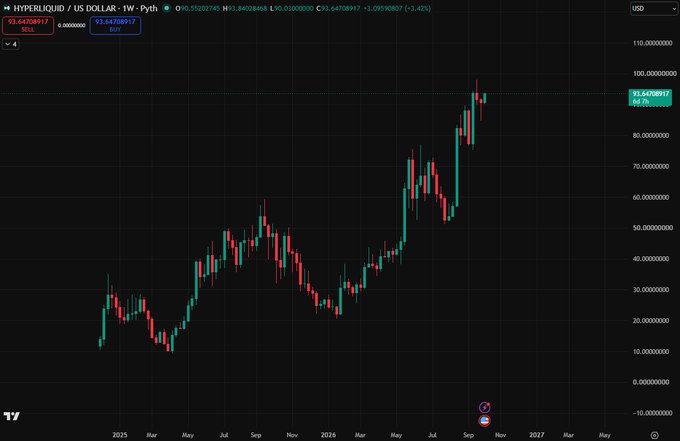The width and height of the screenshot is (680, 441).
Task: Click the spread value 0.00000000
Action: pyautogui.click(x=72, y=26)
